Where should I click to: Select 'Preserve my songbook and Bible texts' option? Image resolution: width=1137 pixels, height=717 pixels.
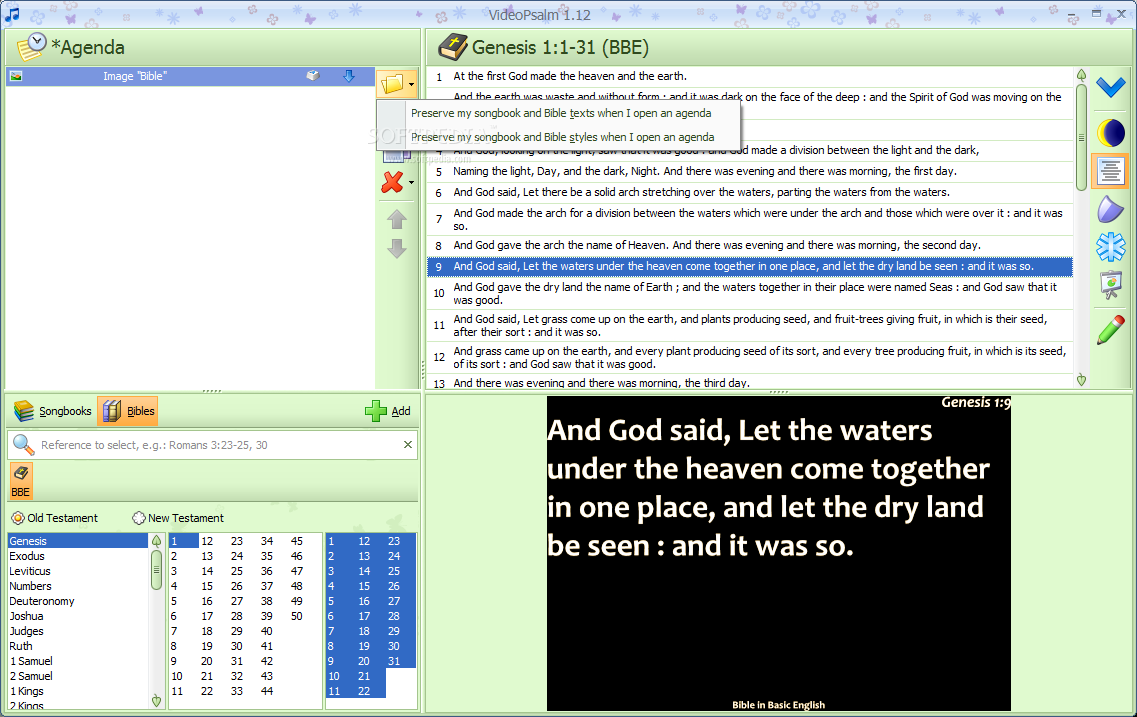pos(561,113)
